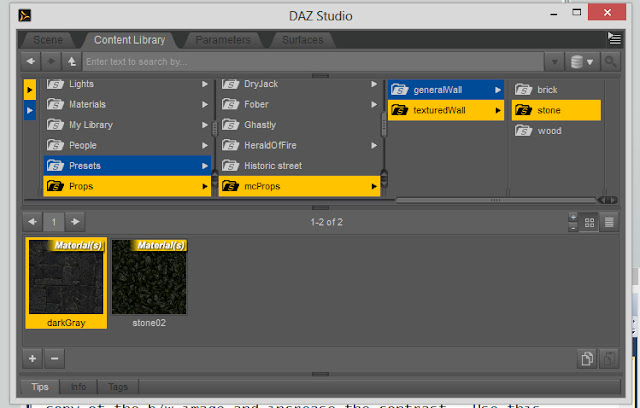
Task: Click the page number 1 button
Action: coord(53,222)
